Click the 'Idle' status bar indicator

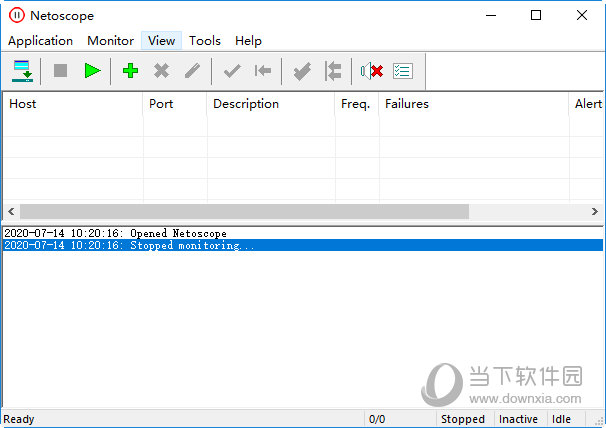tap(561, 419)
